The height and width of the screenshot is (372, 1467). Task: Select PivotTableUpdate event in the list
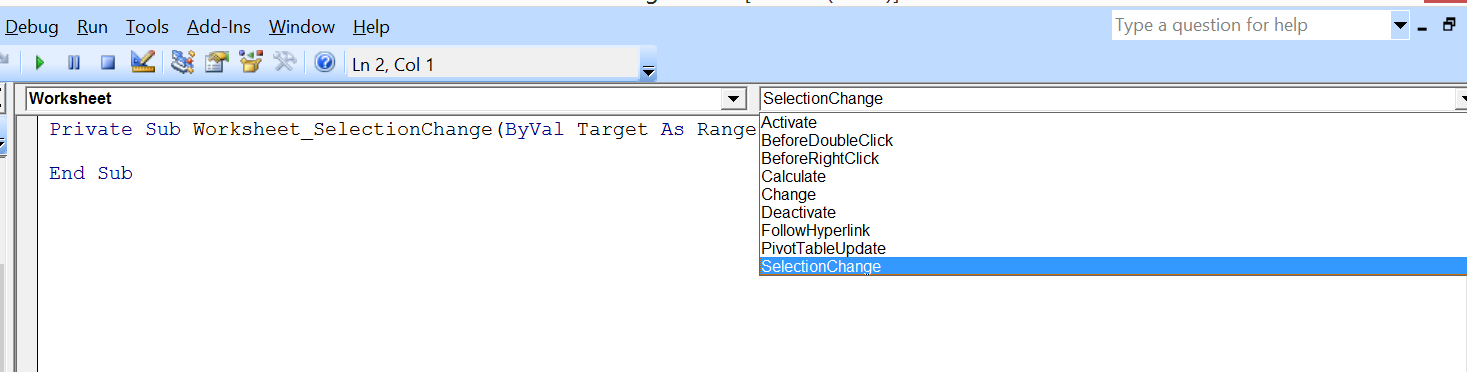click(1113, 248)
